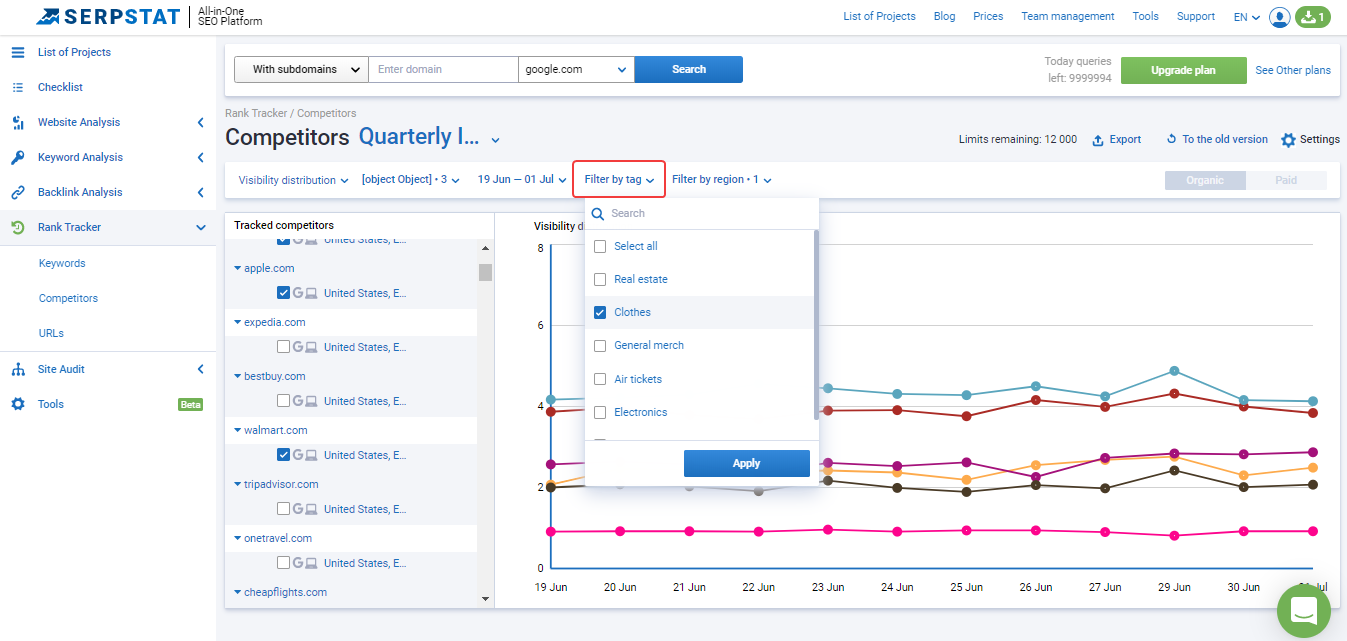1347x641 pixels.
Task: Click the desktop icon in onetravel.com row
Action: pyautogui.click(x=311, y=563)
